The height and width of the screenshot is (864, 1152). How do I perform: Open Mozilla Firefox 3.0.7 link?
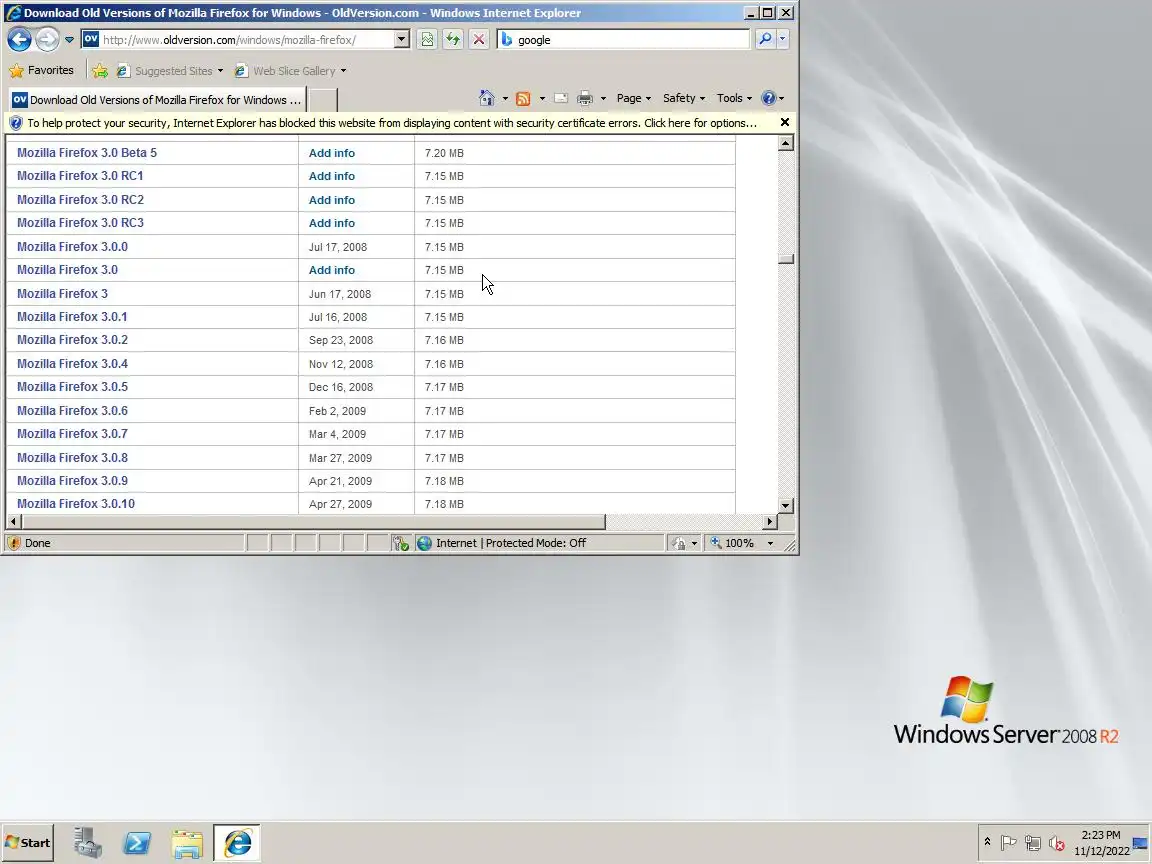click(x=72, y=433)
